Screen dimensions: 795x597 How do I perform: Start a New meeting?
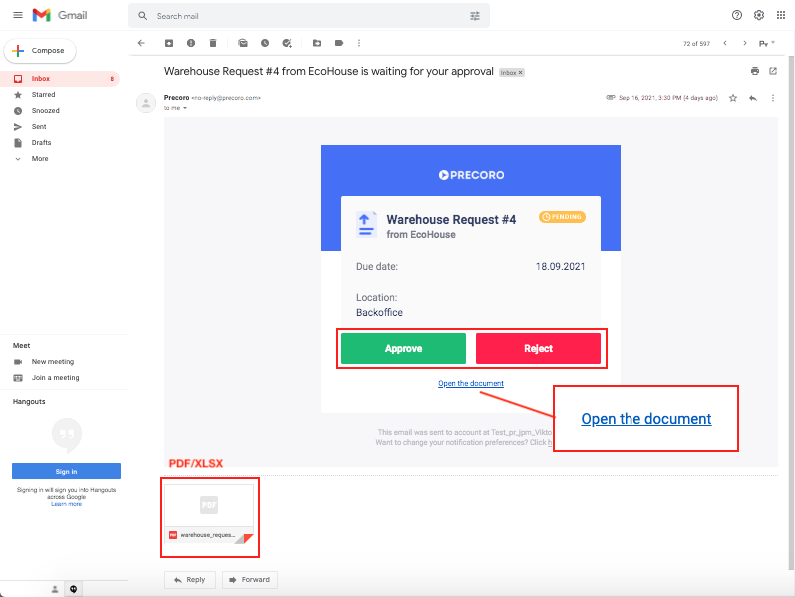point(53,362)
